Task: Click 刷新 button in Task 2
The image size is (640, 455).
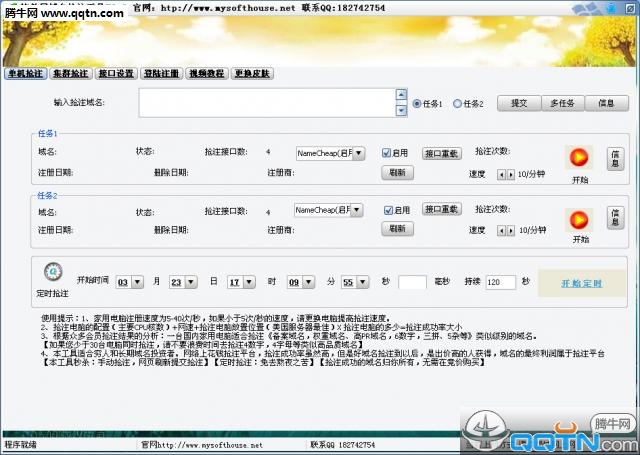Action: click(x=398, y=229)
